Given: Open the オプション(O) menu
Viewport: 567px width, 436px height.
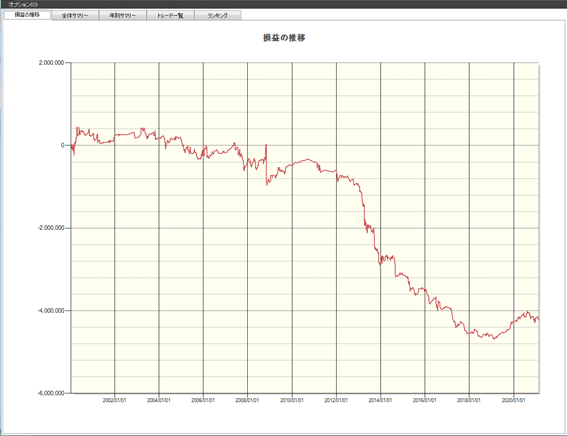Looking at the screenshot, I should pyautogui.click(x=23, y=4).
